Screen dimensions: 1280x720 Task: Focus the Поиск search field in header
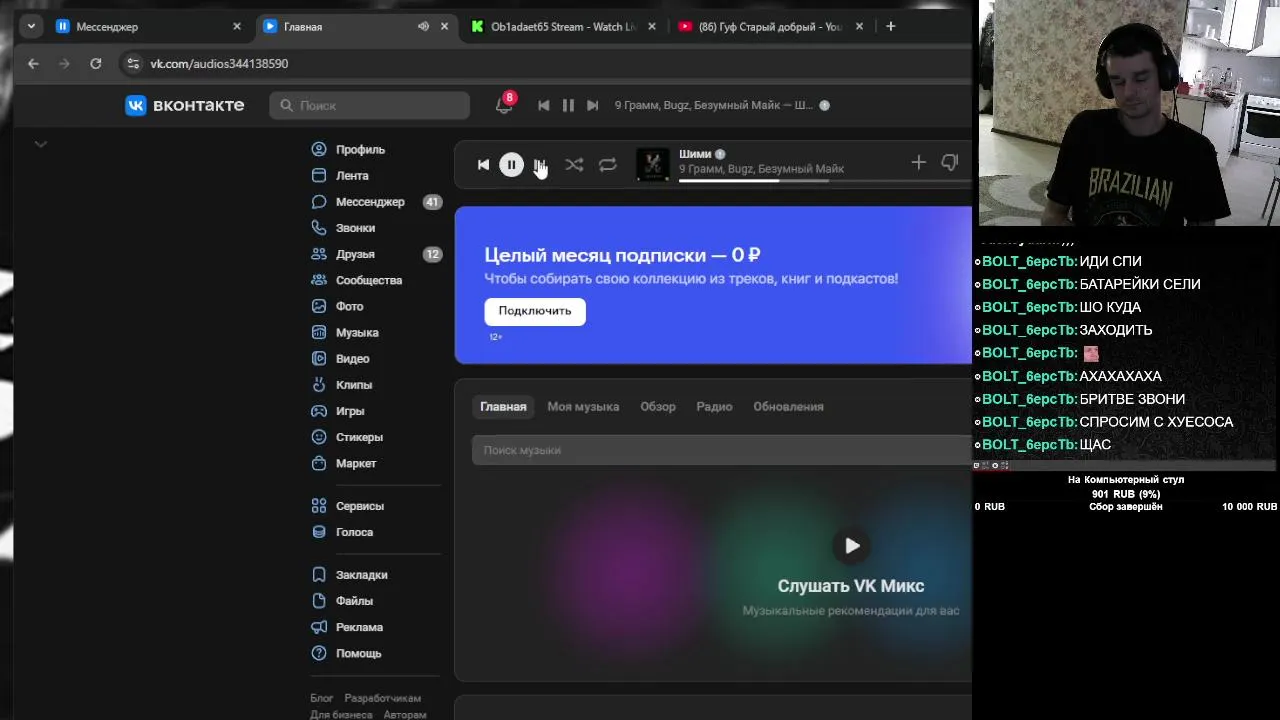click(x=369, y=105)
